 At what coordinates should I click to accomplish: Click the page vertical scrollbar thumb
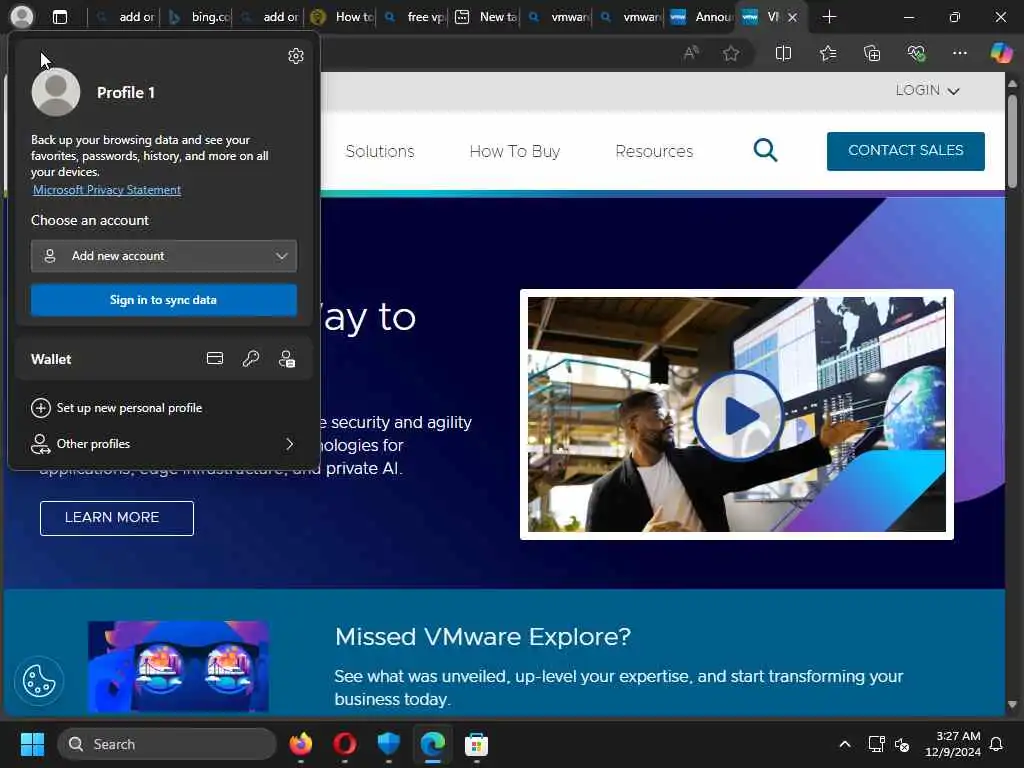[1012, 142]
